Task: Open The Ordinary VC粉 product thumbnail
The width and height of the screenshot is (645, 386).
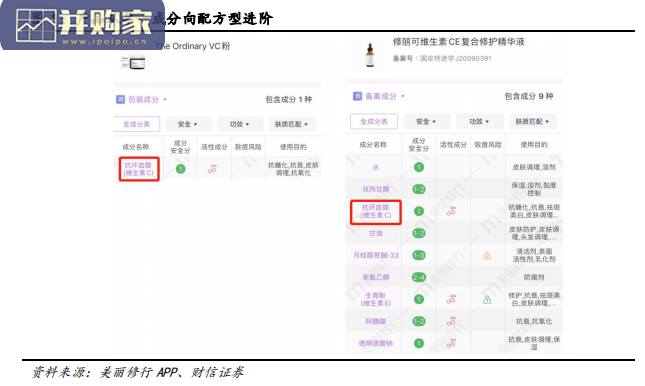Action: coord(133,63)
